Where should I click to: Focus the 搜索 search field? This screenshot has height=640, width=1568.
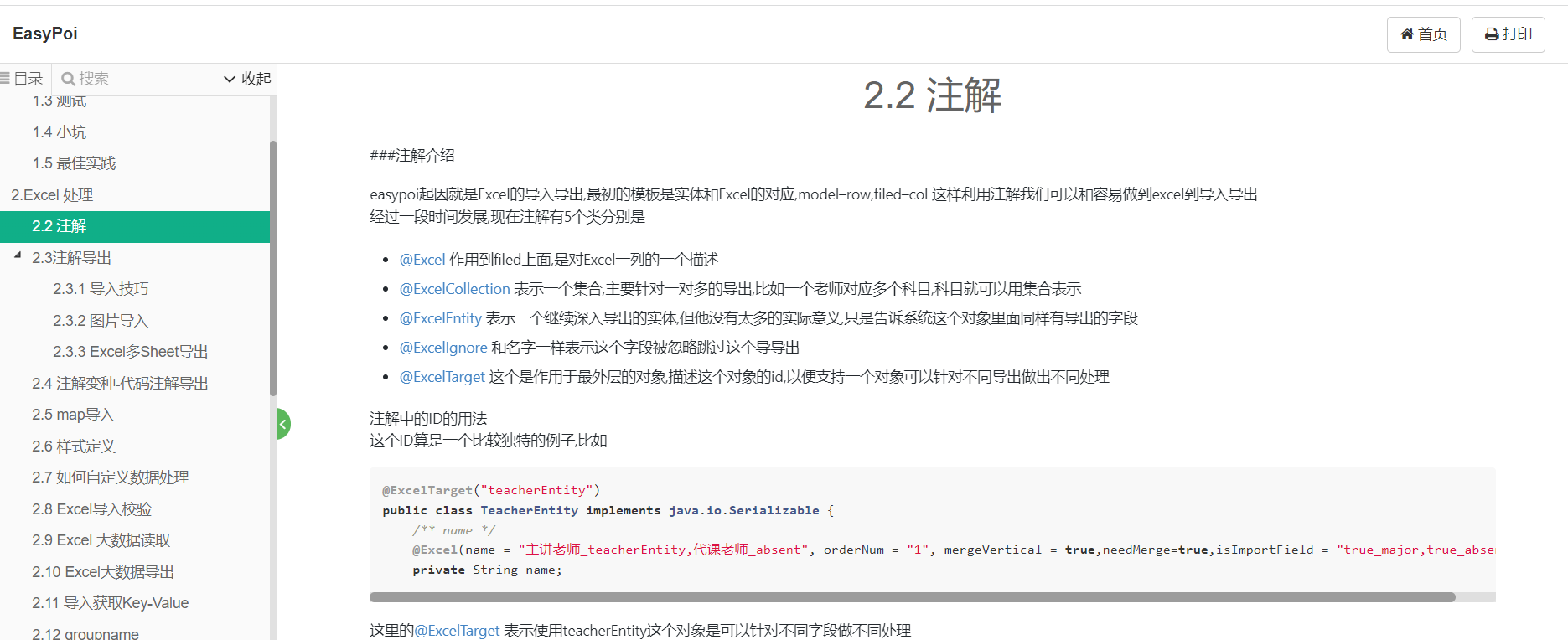click(x=134, y=79)
